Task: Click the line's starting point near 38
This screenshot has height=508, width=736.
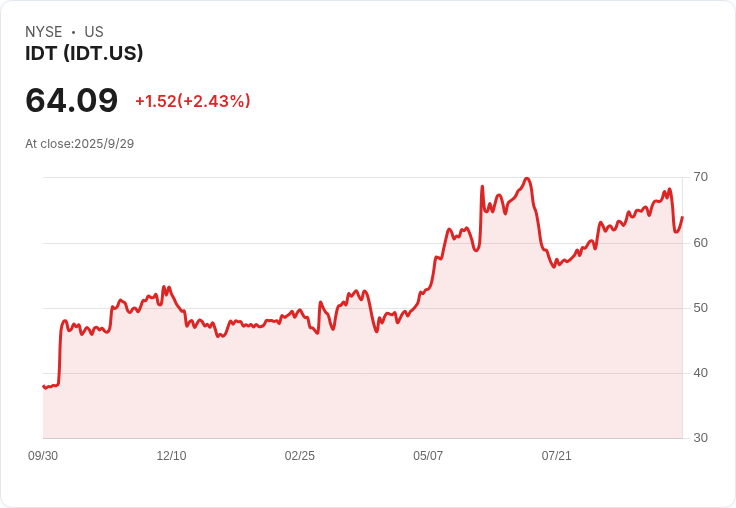Action: 44,386
